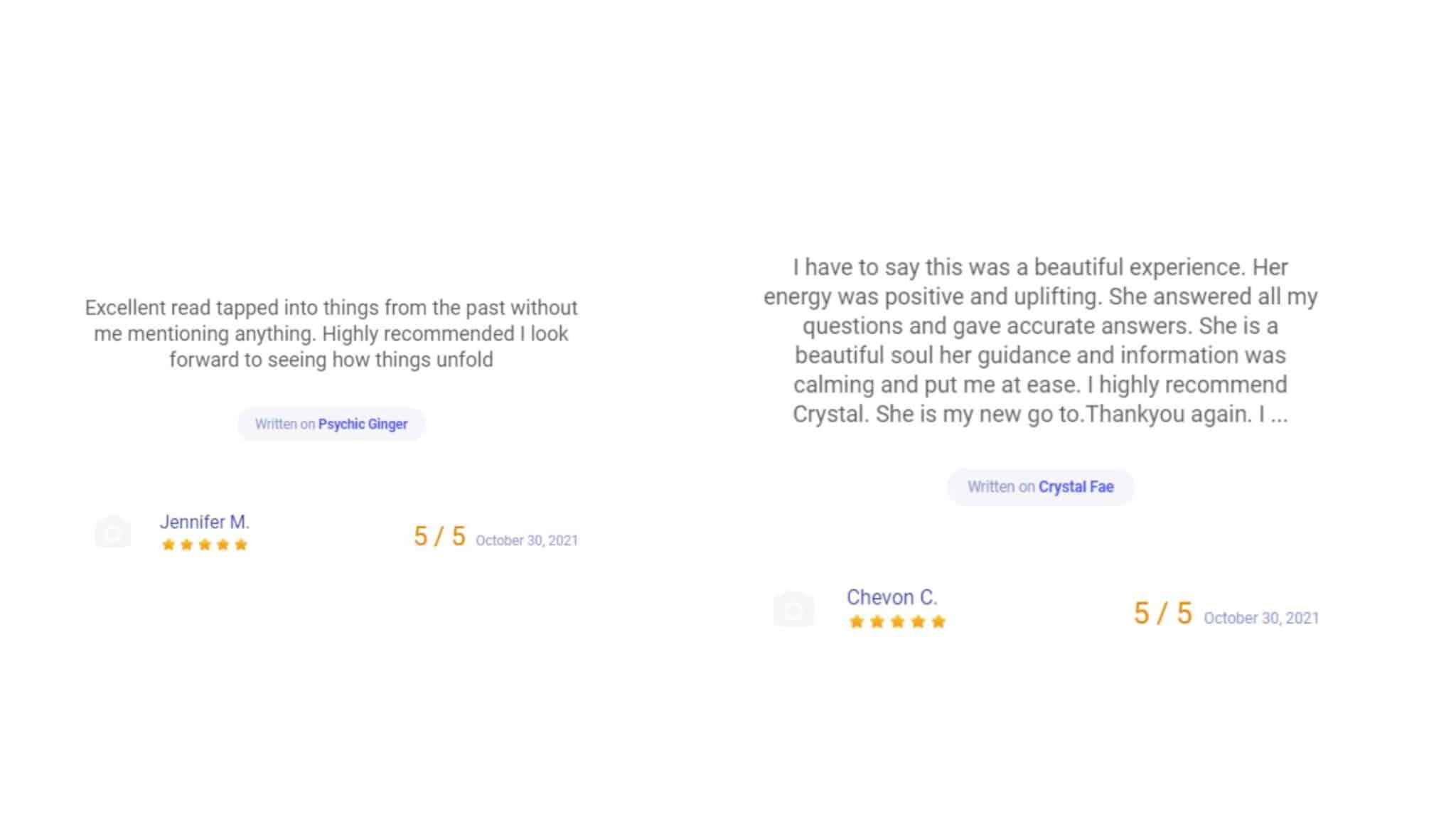Click the Chevon C. reviewer name
The width and height of the screenshot is (1456, 819).
(x=892, y=597)
